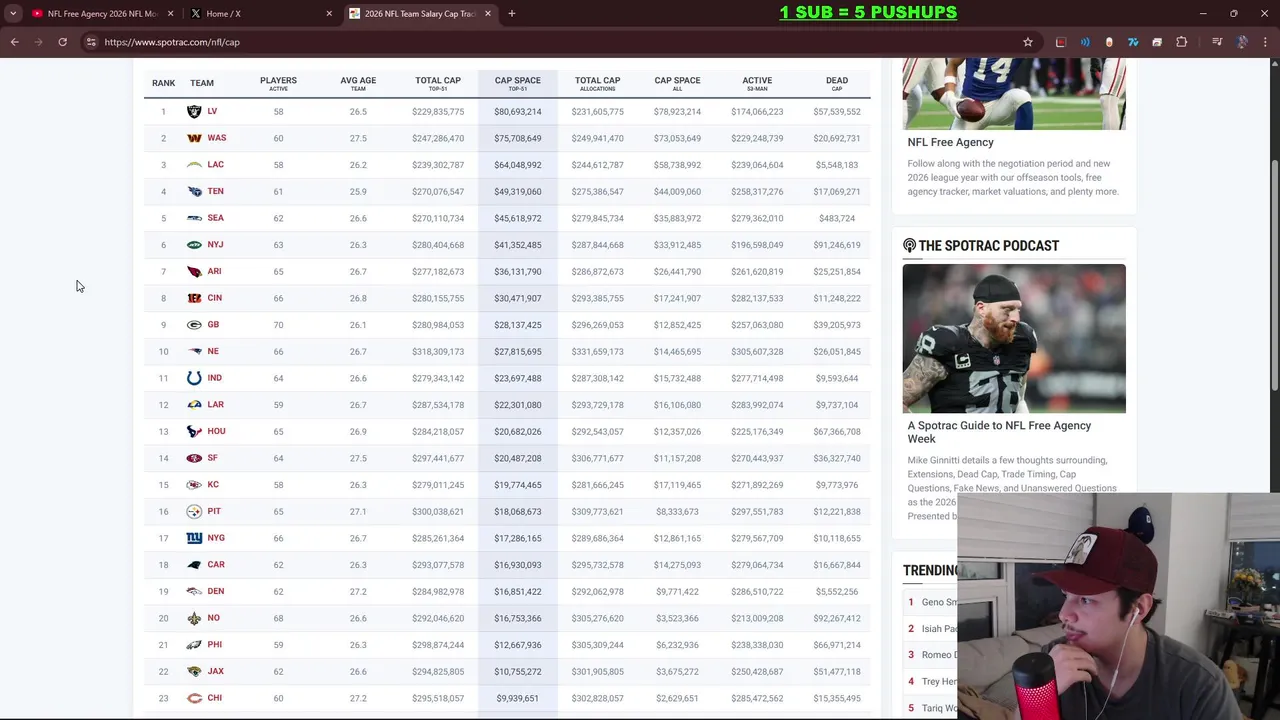Click the HOU Texans team logo
The image size is (1280, 720).
click(194, 431)
